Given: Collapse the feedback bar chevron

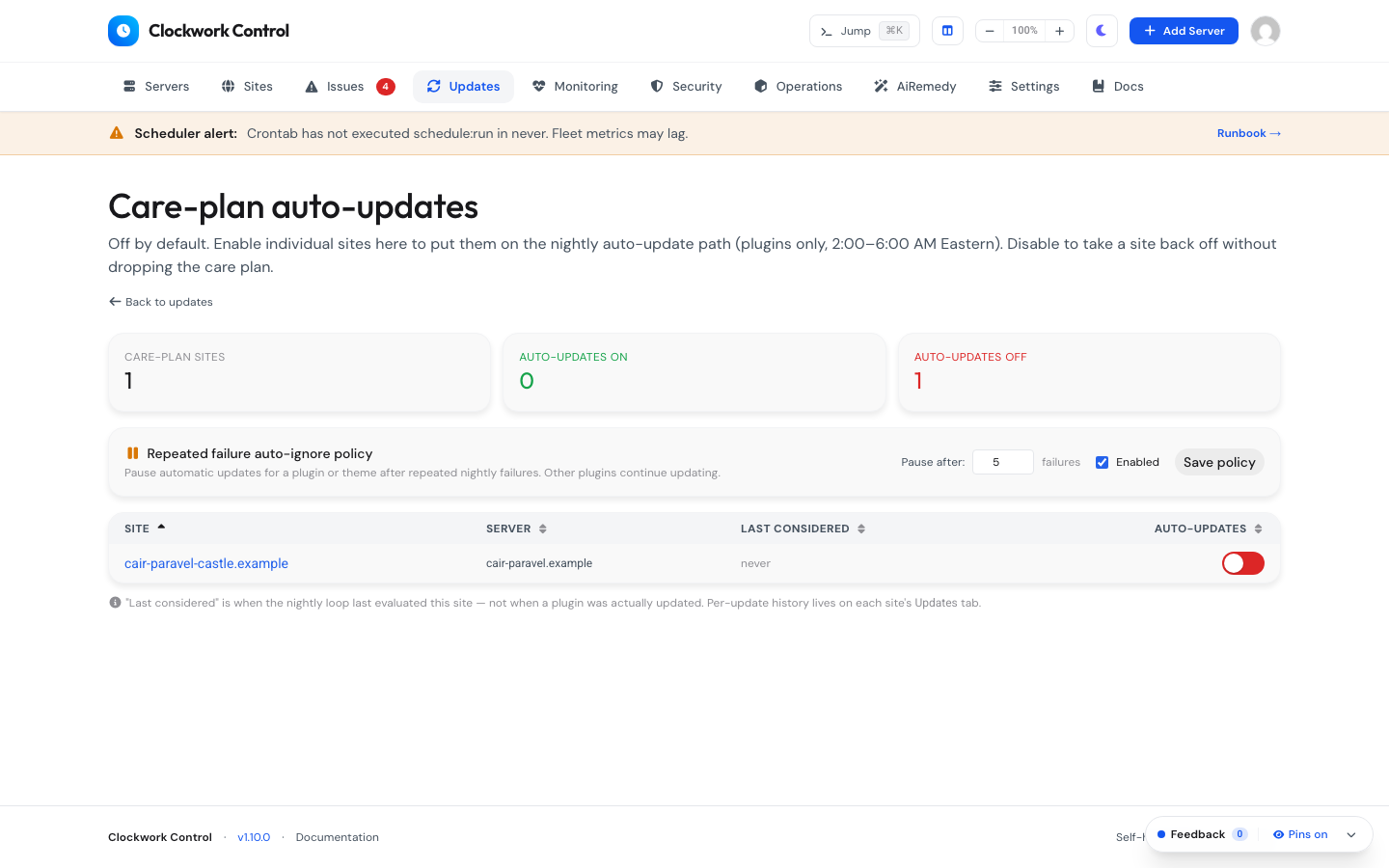Looking at the screenshot, I should 1351,835.
